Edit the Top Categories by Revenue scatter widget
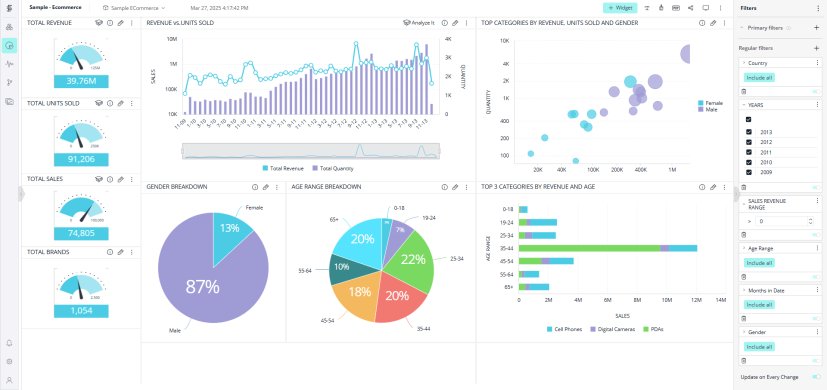 pyautogui.click(x=713, y=23)
